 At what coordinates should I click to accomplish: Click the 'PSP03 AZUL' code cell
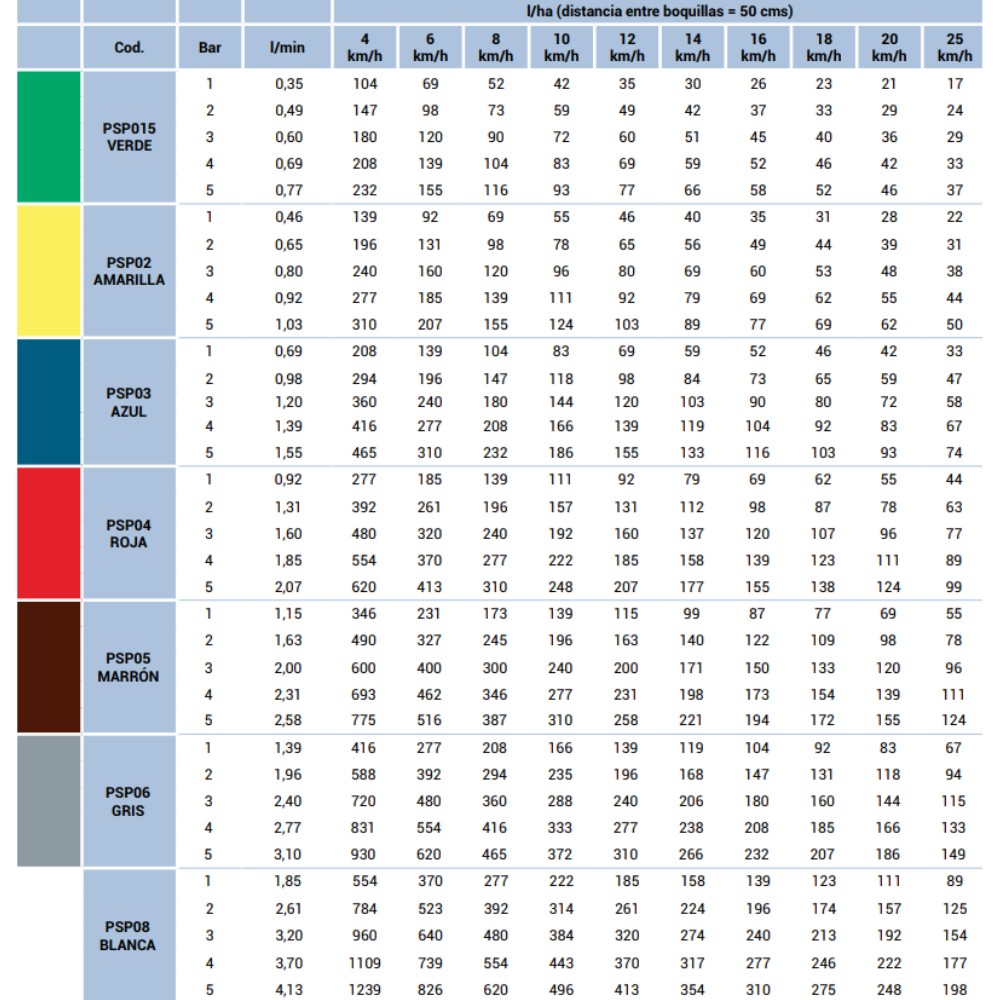coord(129,402)
